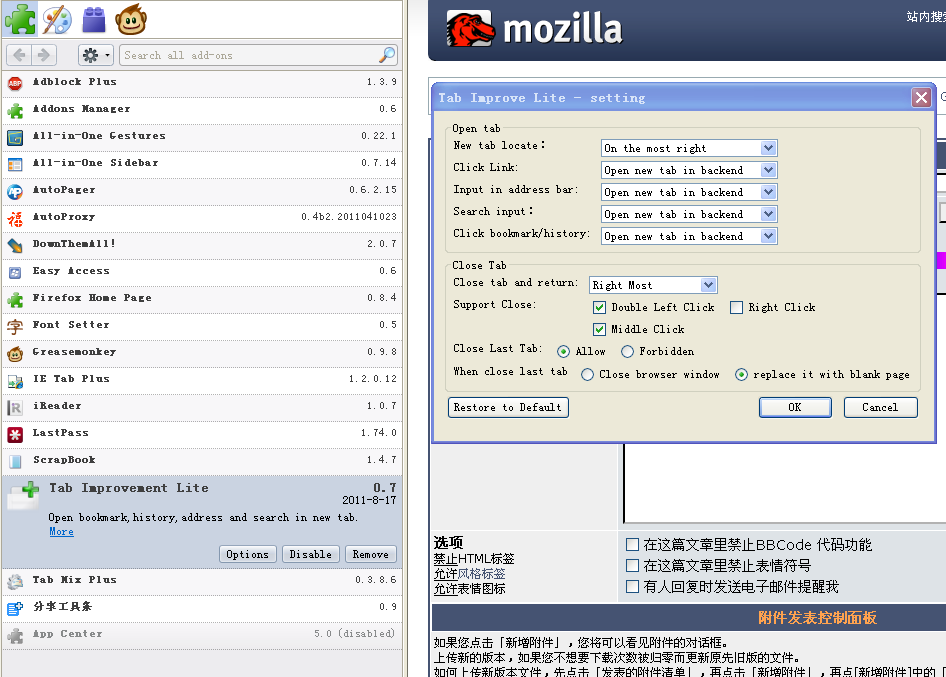Remove the Tab Improvement Lite extension
The width and height of the screenshot is (946, 677).
370,554
